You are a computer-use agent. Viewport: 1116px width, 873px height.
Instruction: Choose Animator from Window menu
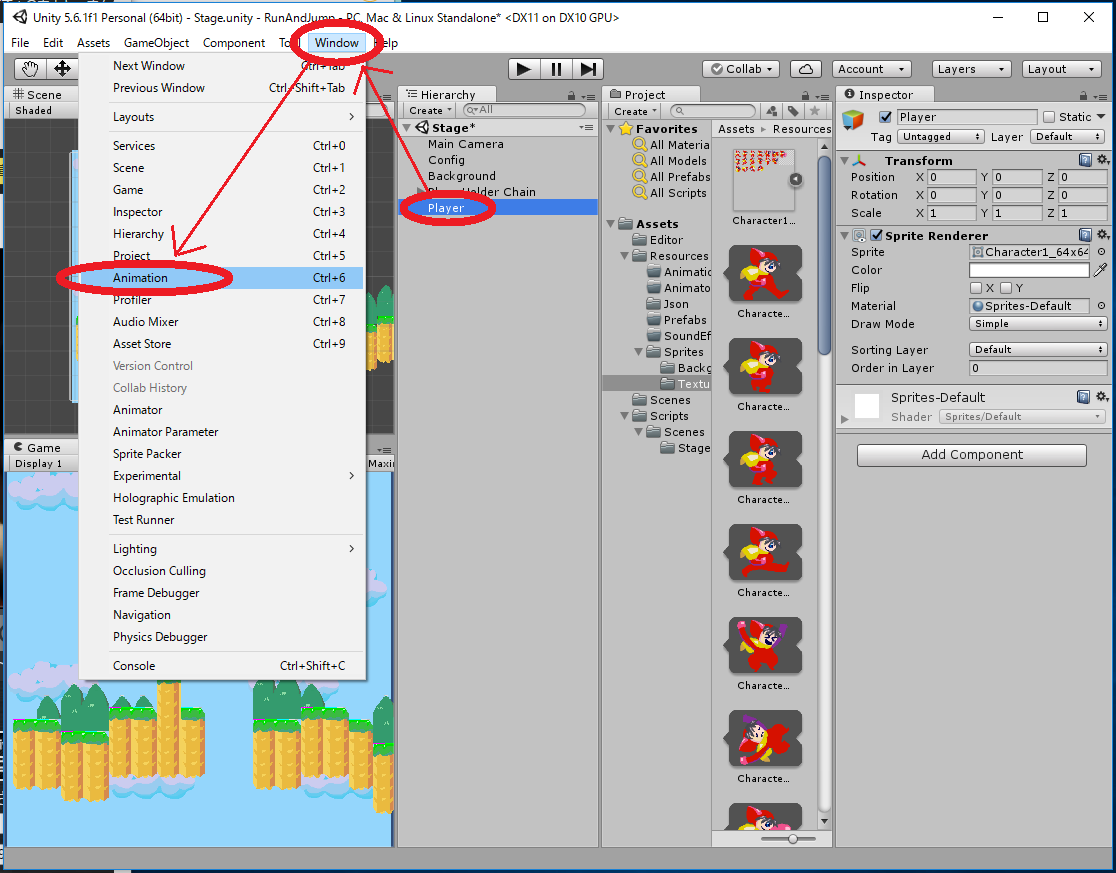[222, 410]
